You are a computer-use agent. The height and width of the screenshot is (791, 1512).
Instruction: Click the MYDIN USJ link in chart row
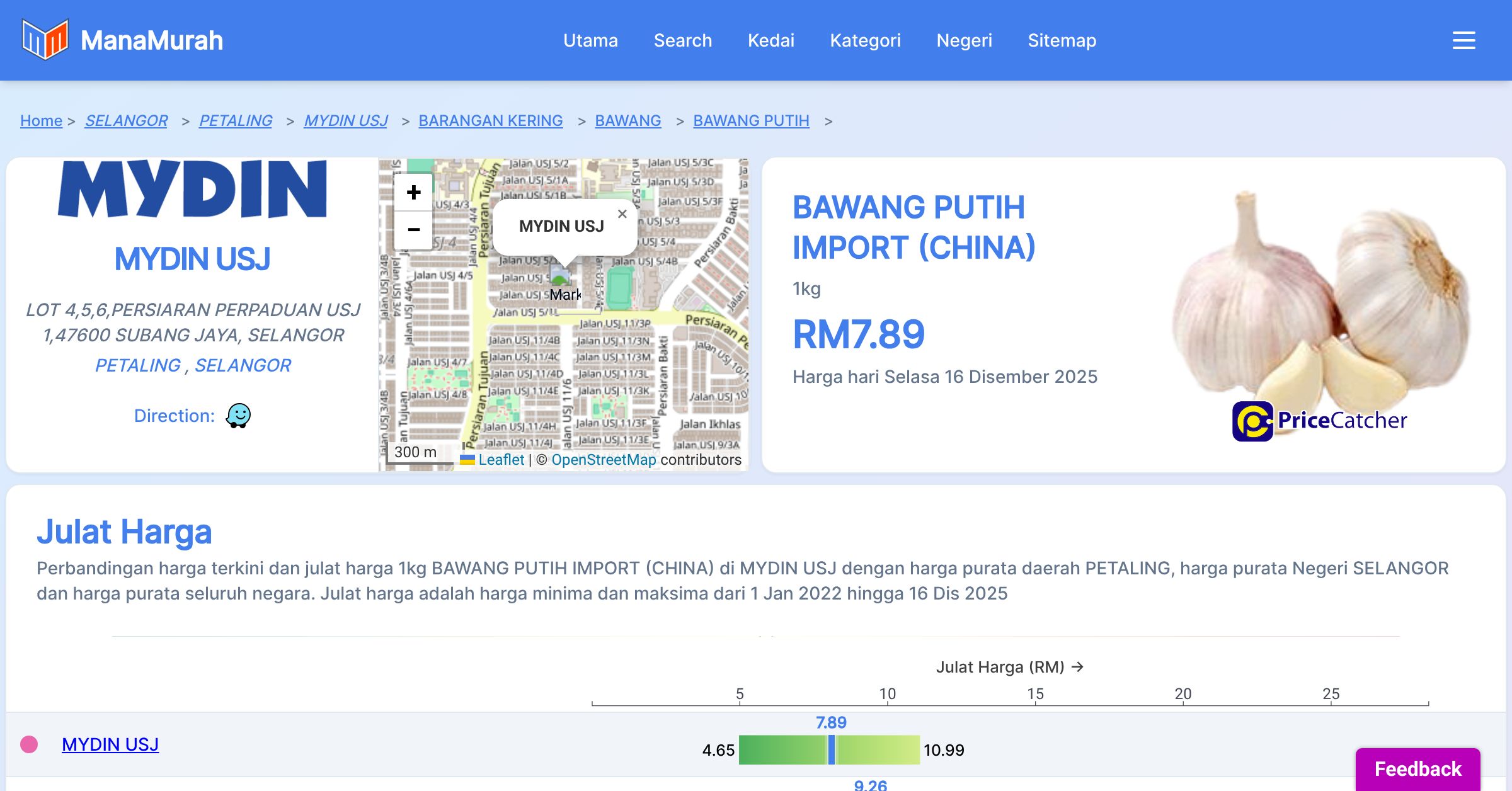click(x=110, y=744)
